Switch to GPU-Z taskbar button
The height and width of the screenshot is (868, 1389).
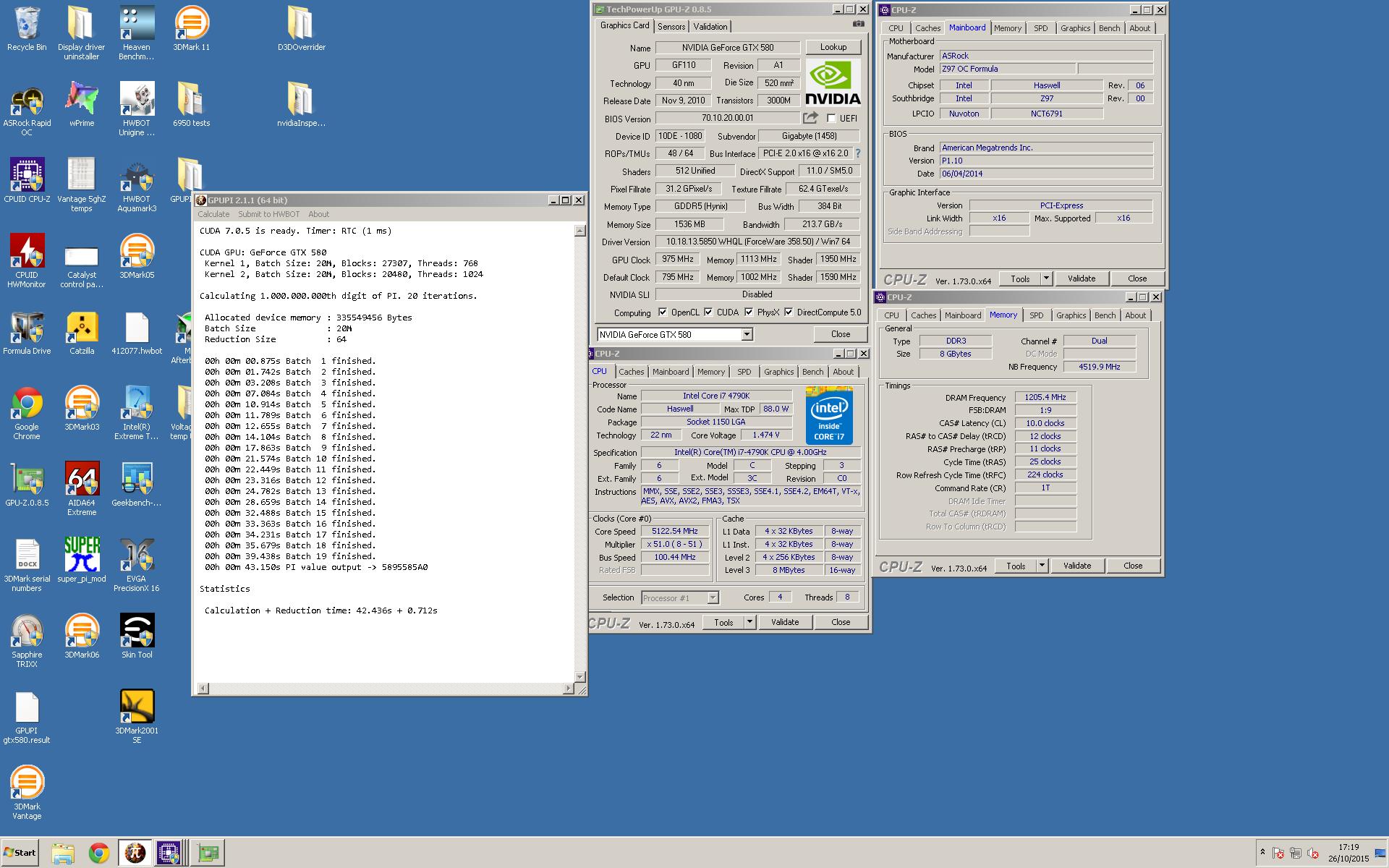pyautogui.click(x=208, y=854)
